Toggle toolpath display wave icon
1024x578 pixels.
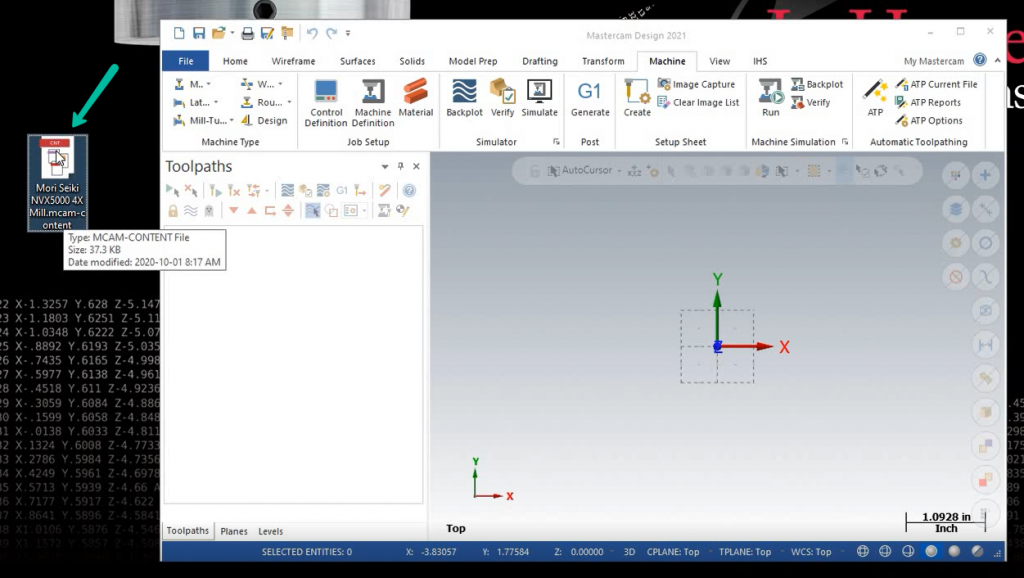(191, 210)
